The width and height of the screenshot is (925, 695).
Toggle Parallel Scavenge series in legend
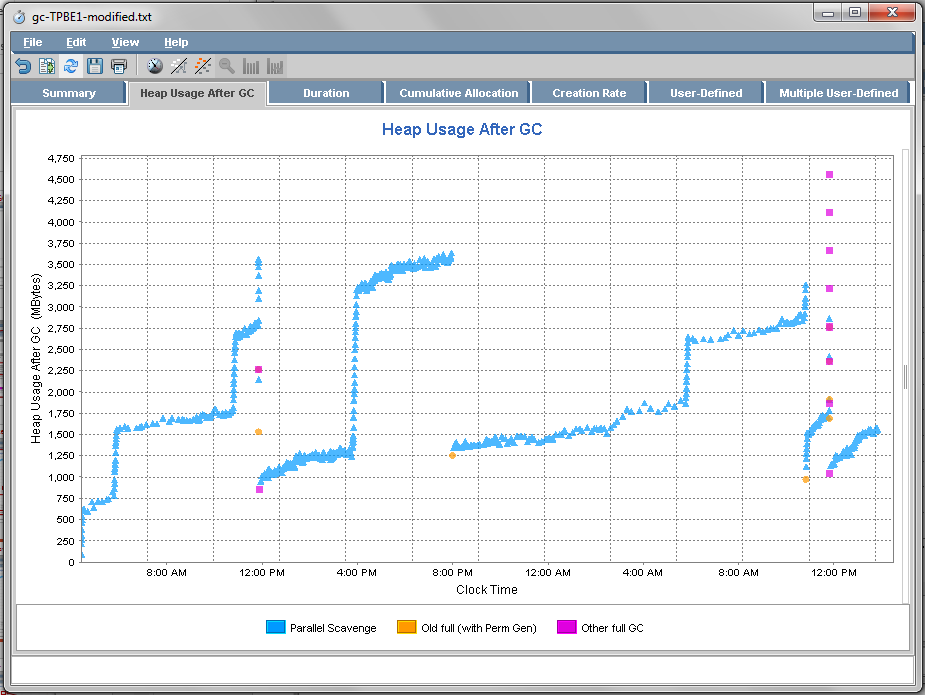[x=322, y=627]
